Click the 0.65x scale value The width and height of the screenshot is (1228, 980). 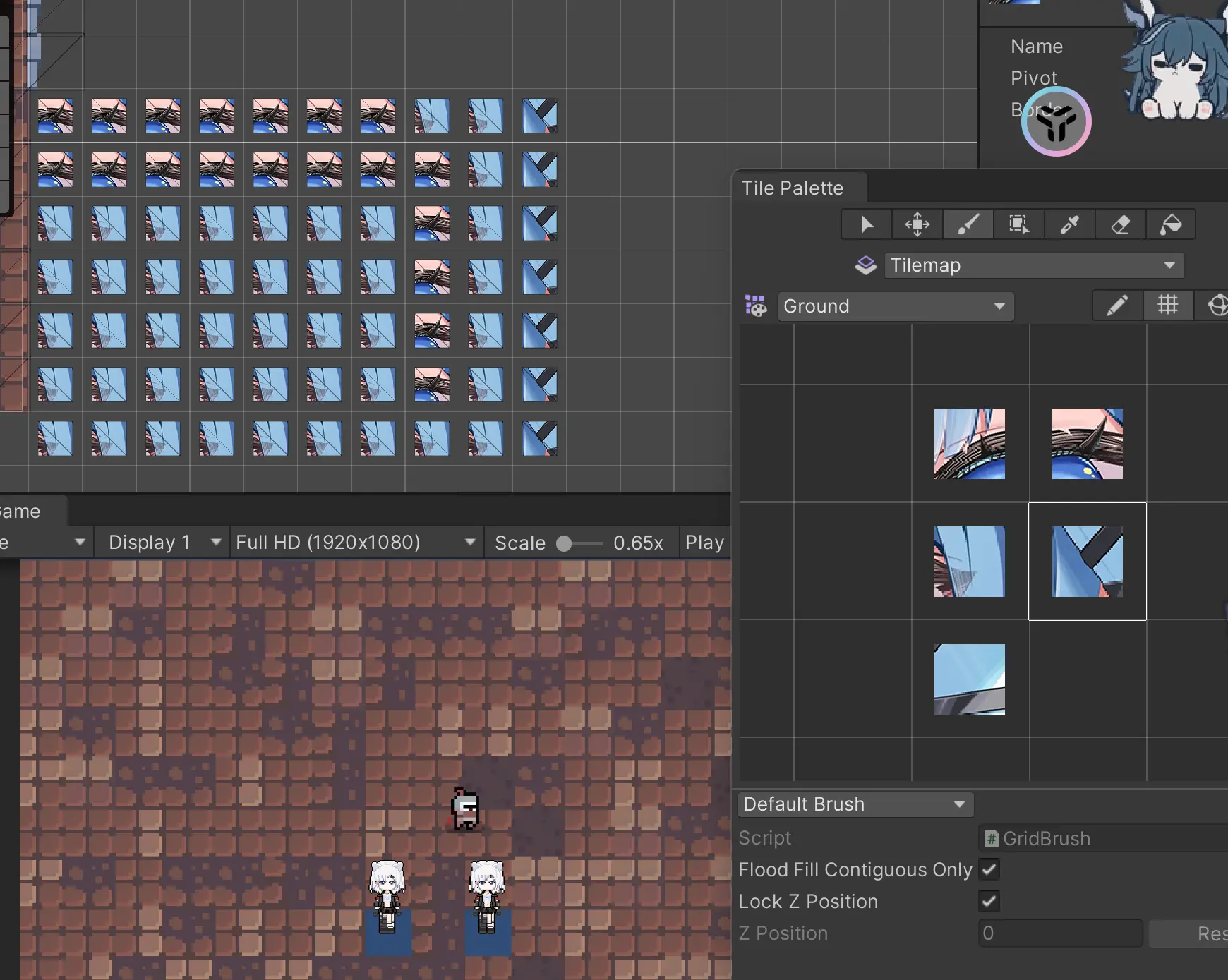[x=638, y=543]
